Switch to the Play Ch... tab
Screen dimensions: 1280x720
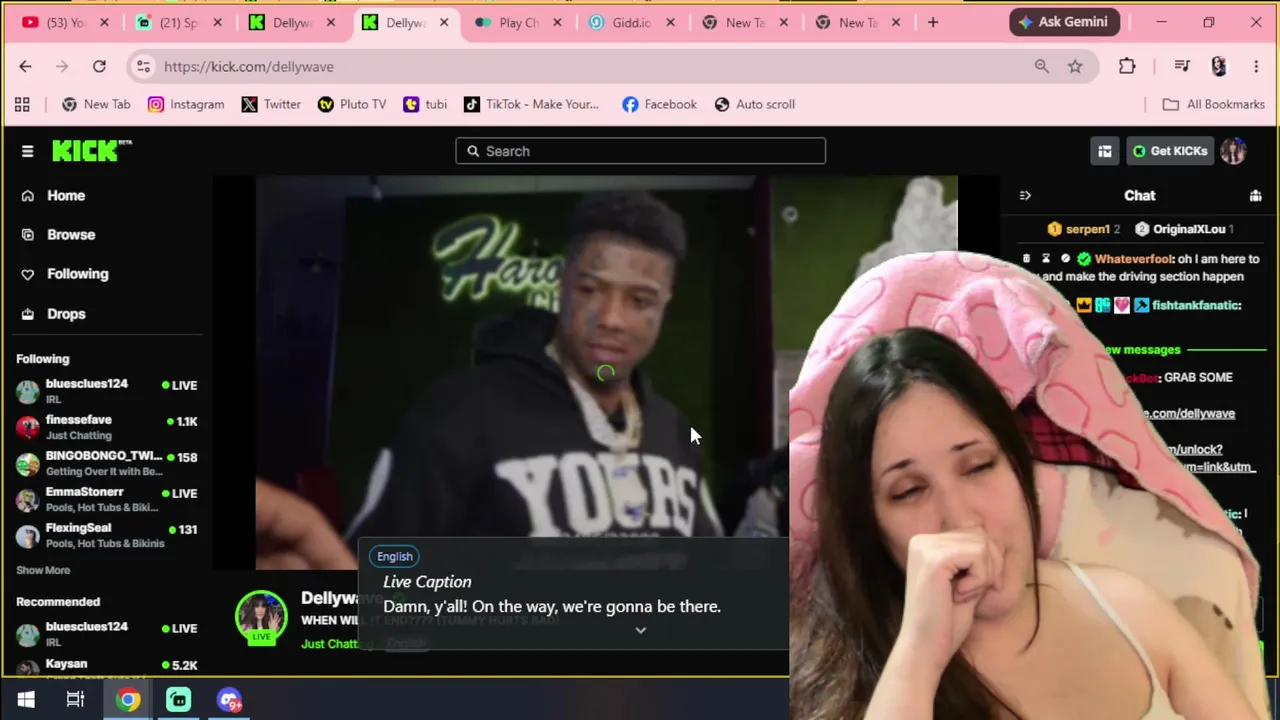(x=517, y=22)
